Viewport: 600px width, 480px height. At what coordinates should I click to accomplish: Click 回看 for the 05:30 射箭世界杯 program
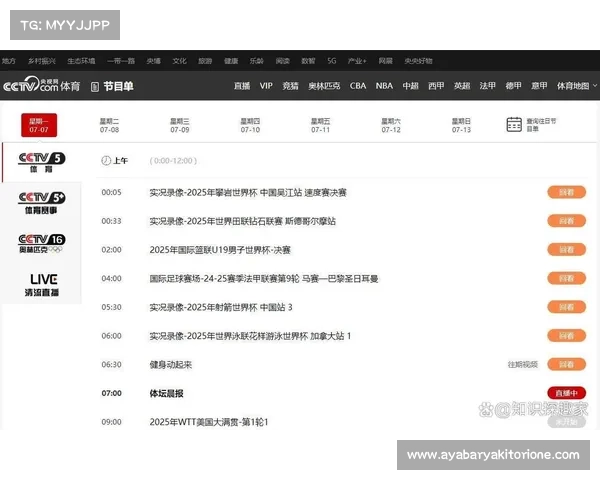566,307
